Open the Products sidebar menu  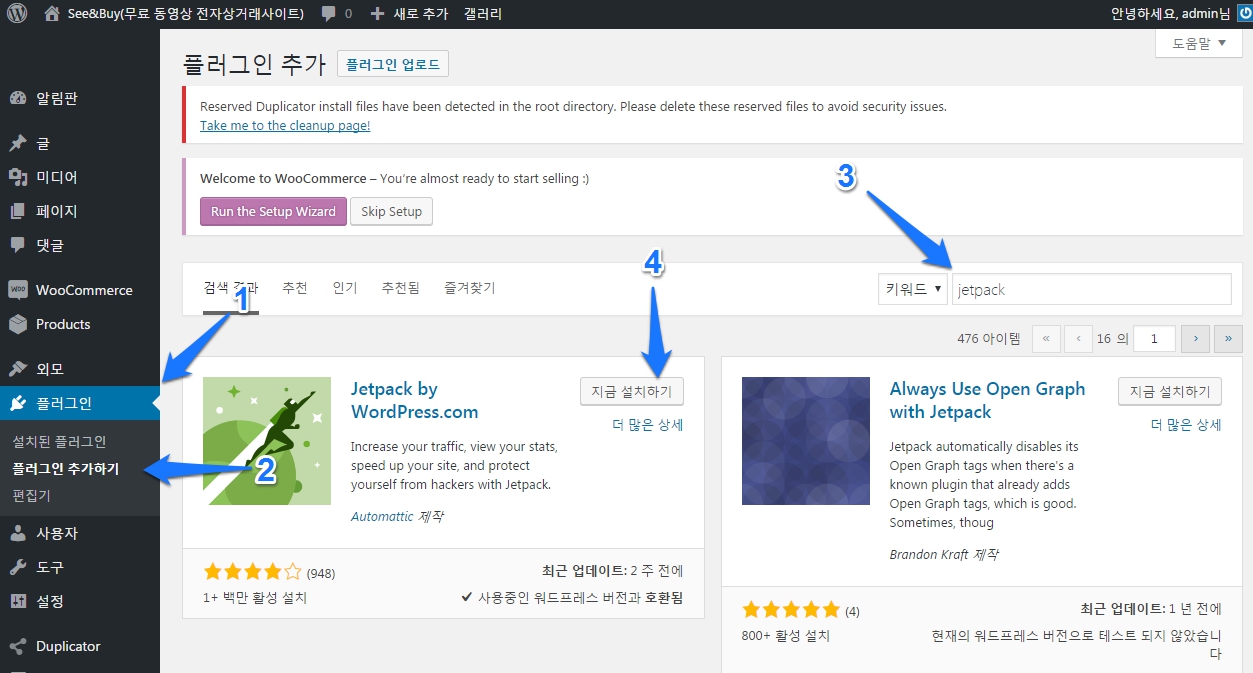pyautogui.click(x=63, y=324)
